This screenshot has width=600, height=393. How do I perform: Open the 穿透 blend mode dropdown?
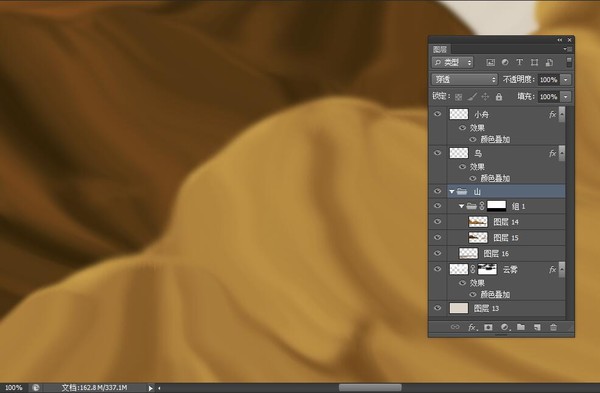(x=465, y=80)
